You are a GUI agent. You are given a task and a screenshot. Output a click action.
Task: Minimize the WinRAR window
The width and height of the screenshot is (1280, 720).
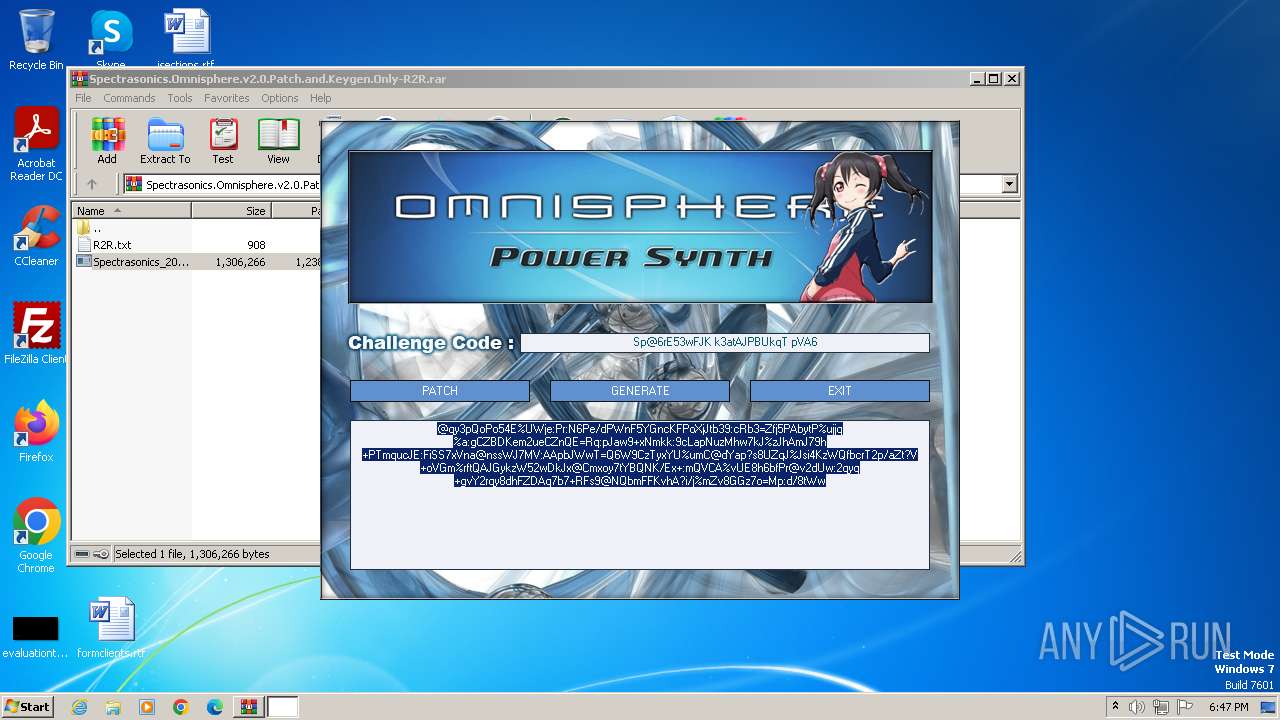[x=975, y=79]
